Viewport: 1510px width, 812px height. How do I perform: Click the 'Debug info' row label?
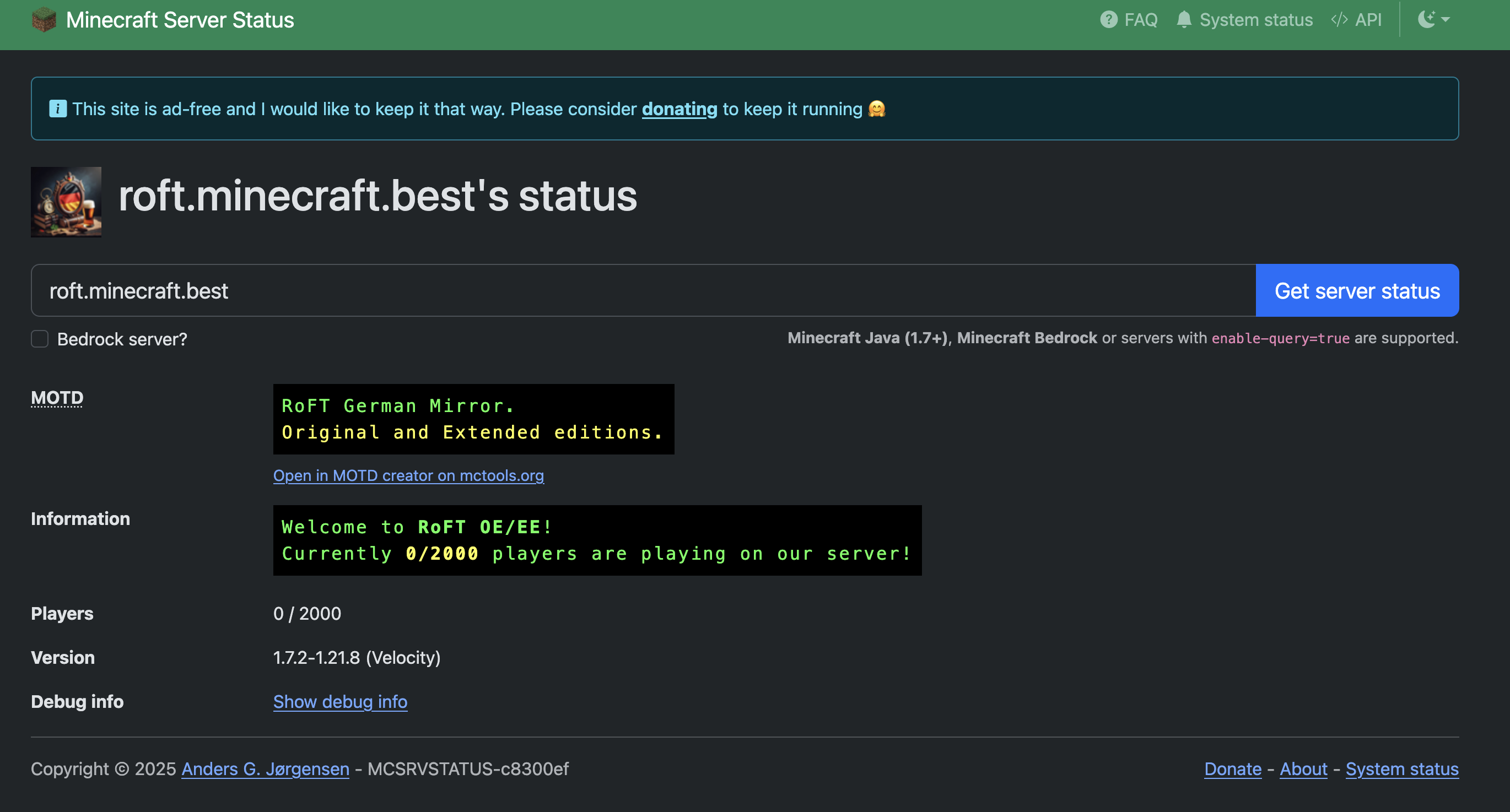[x=77, y=701]
